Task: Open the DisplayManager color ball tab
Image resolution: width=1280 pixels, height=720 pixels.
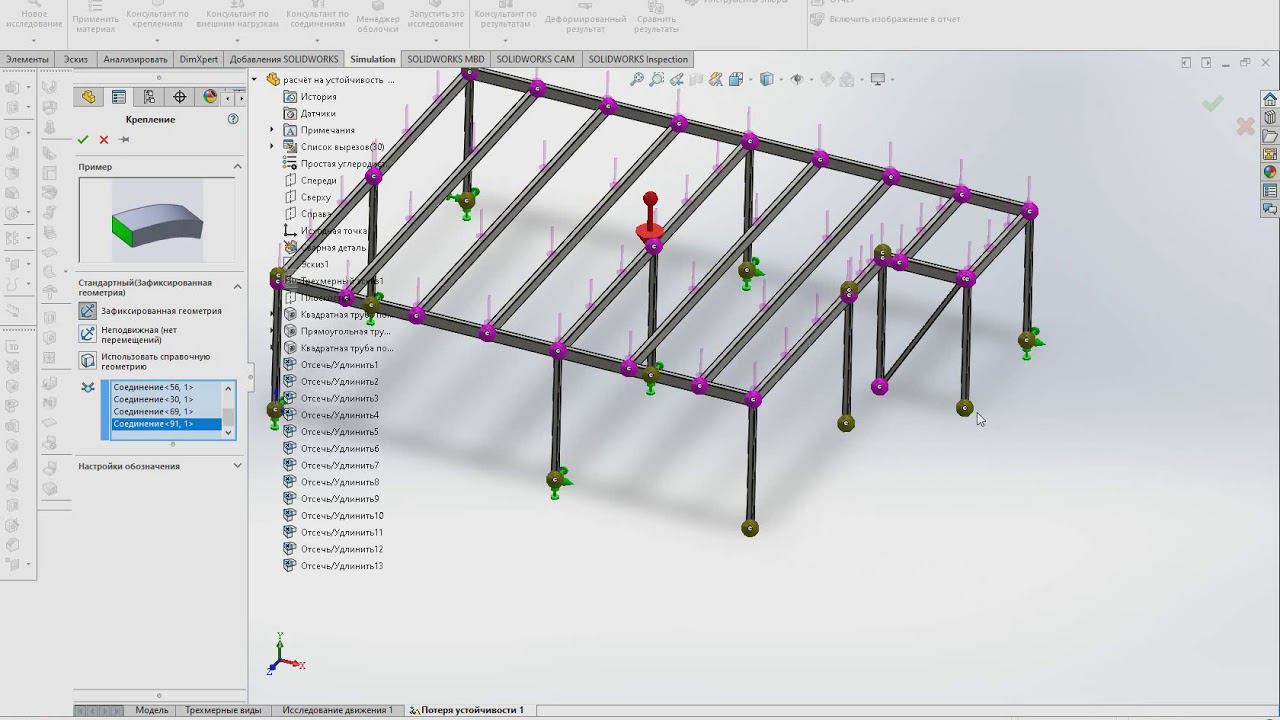Action: pyautogui.click(x=210, y=97)
